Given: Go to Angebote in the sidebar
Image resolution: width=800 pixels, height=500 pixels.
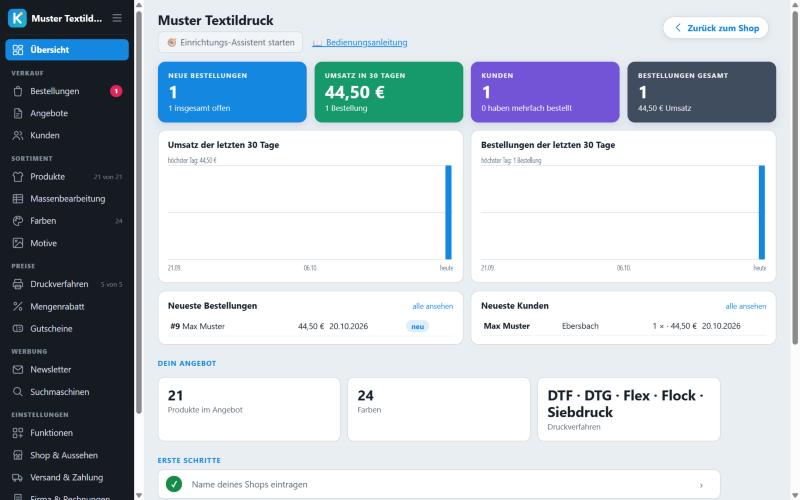Looking at the screenshot, I should pos(67,113).
